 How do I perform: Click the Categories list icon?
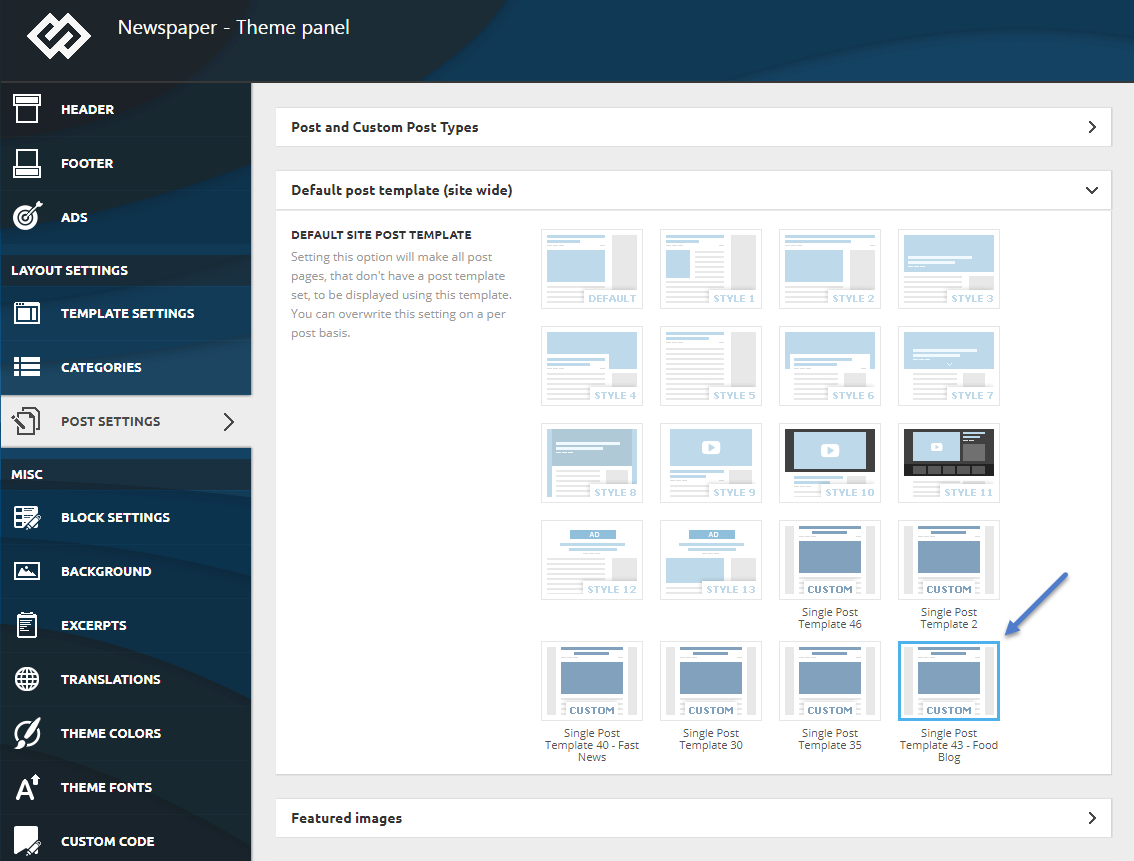(x=27, y=367)
